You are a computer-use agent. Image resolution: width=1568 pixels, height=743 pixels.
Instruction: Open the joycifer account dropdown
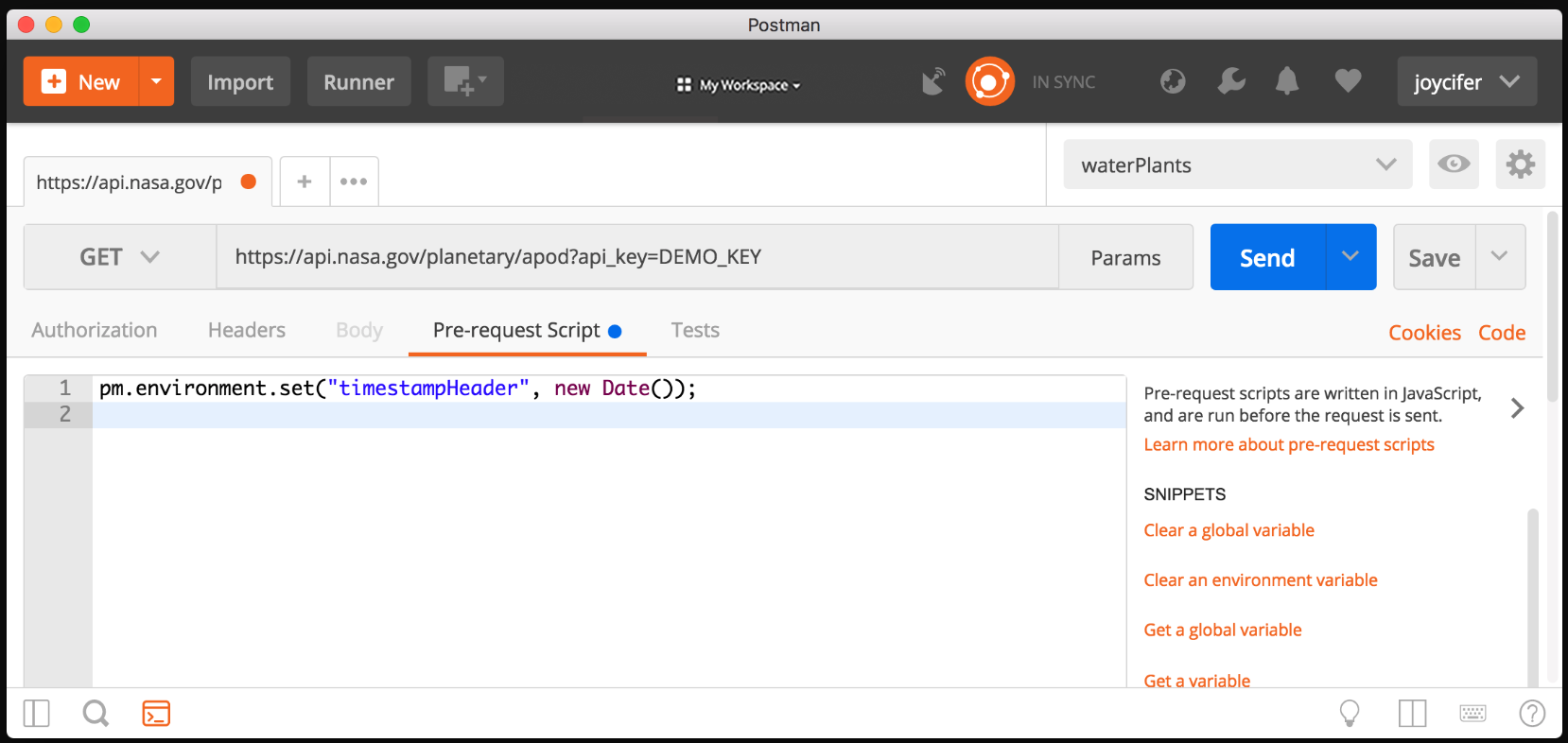click(x=1467, y=82)
